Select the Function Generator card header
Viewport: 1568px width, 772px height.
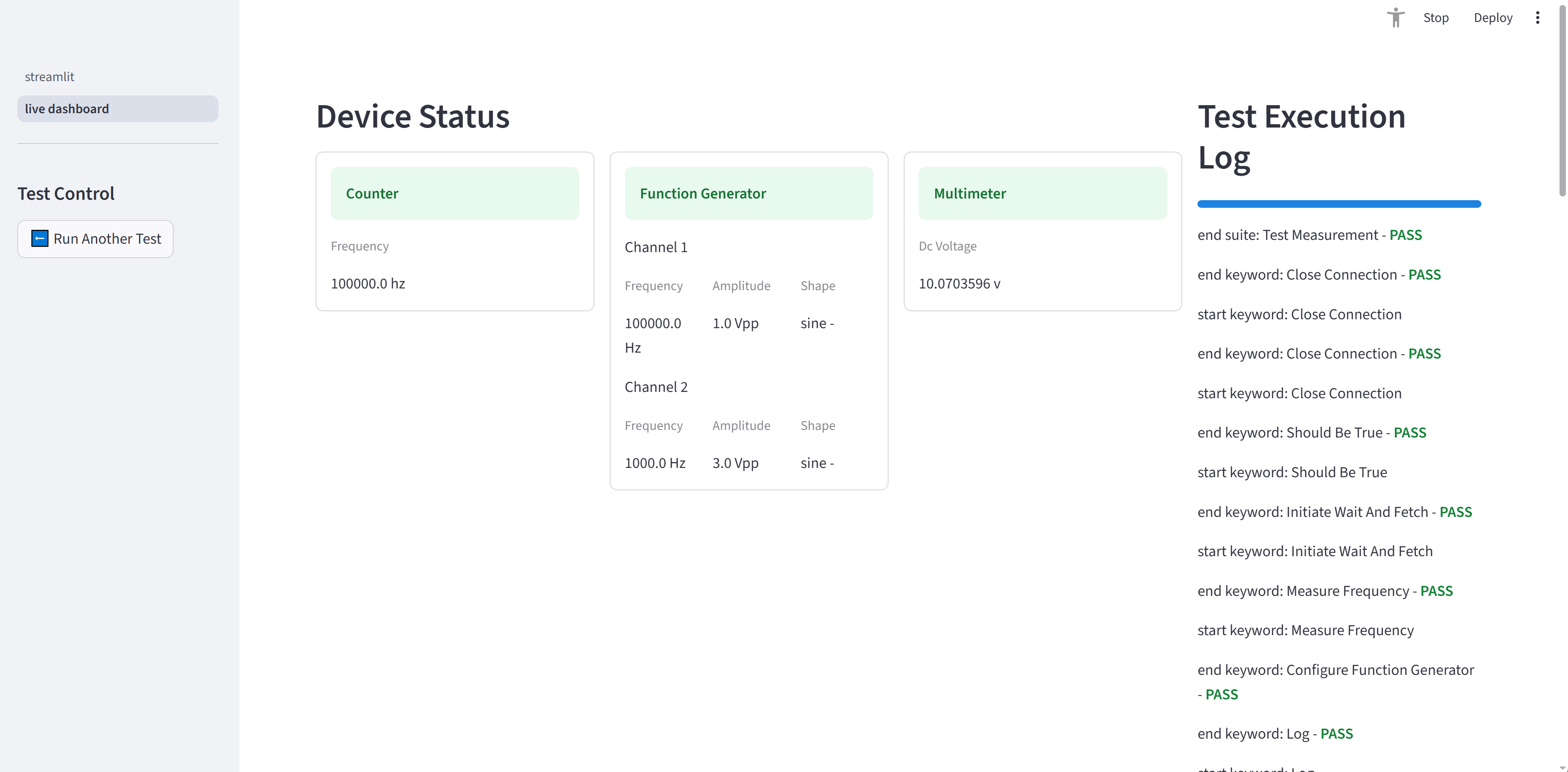(x=749, y=193)
